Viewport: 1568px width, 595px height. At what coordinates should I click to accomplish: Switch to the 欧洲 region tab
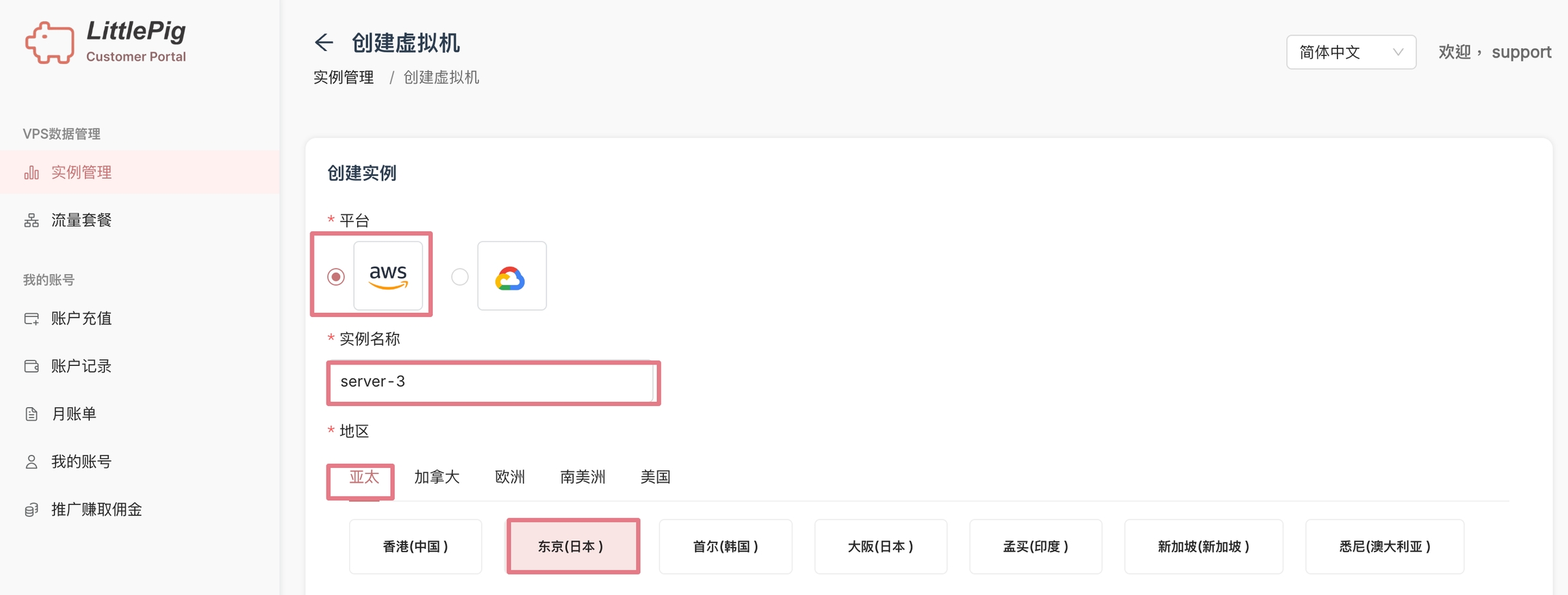click(x=510, y=477)
